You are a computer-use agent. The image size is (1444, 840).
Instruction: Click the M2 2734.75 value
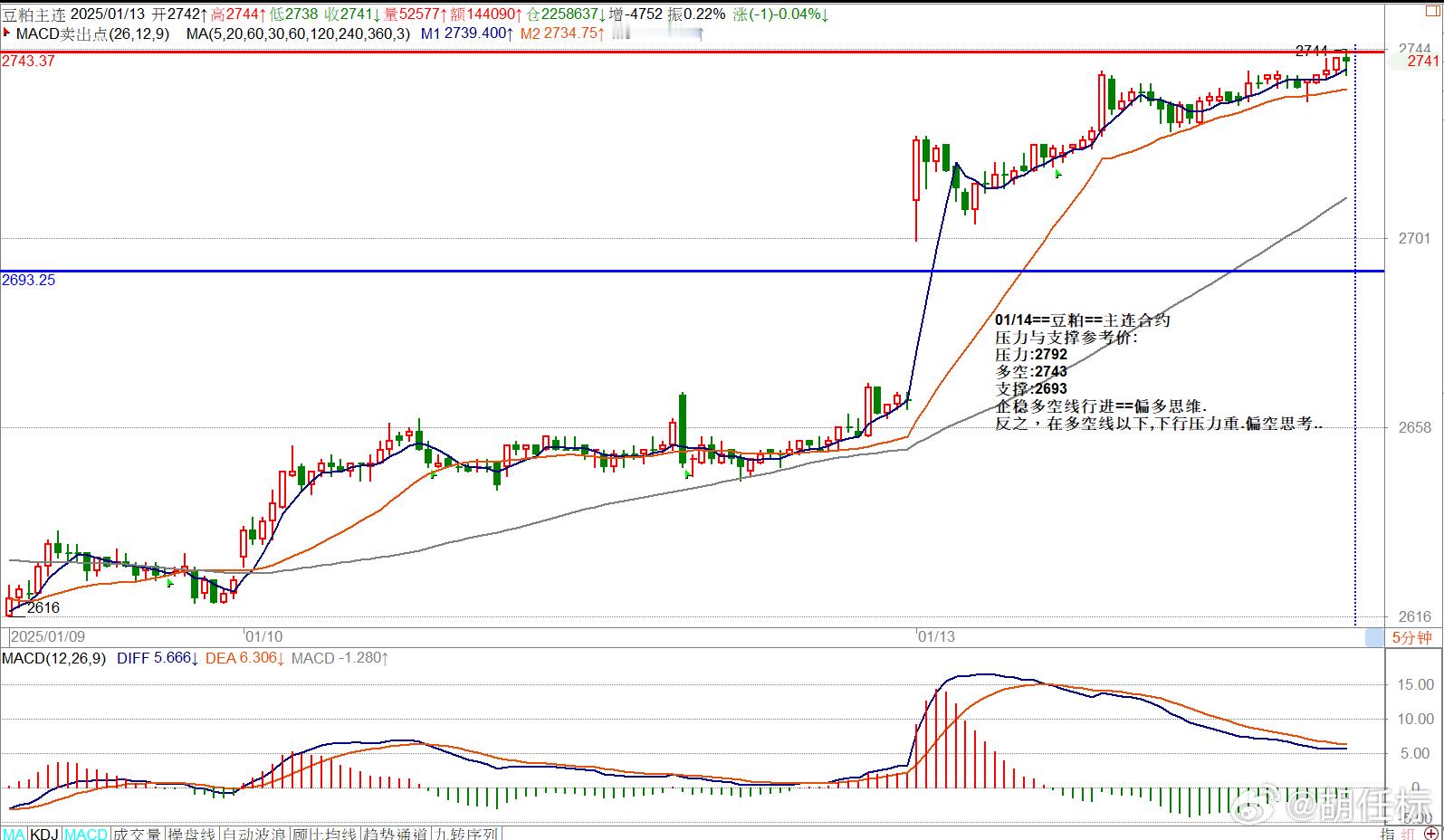pyautogui.click(x=562, y=33)
